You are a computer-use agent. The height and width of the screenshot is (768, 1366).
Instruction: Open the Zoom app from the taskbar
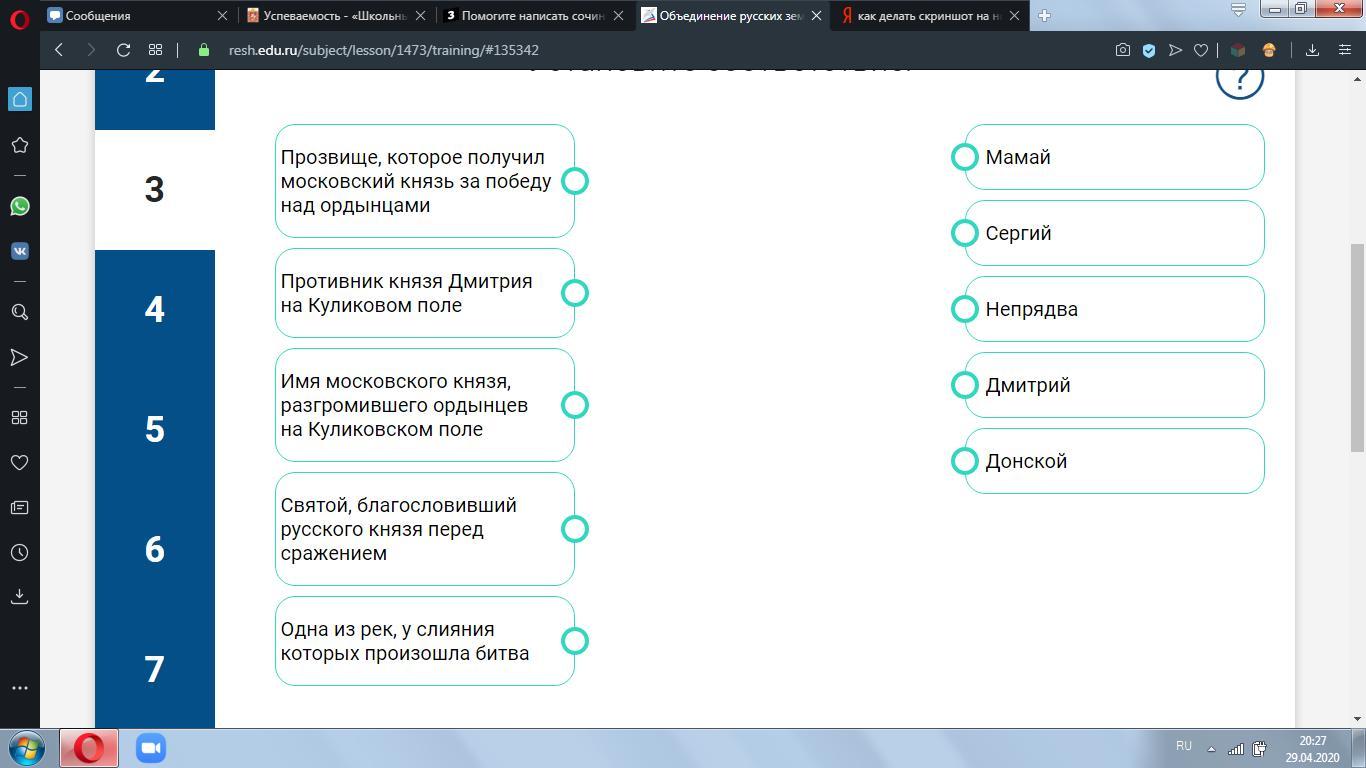tap(151, 748)
